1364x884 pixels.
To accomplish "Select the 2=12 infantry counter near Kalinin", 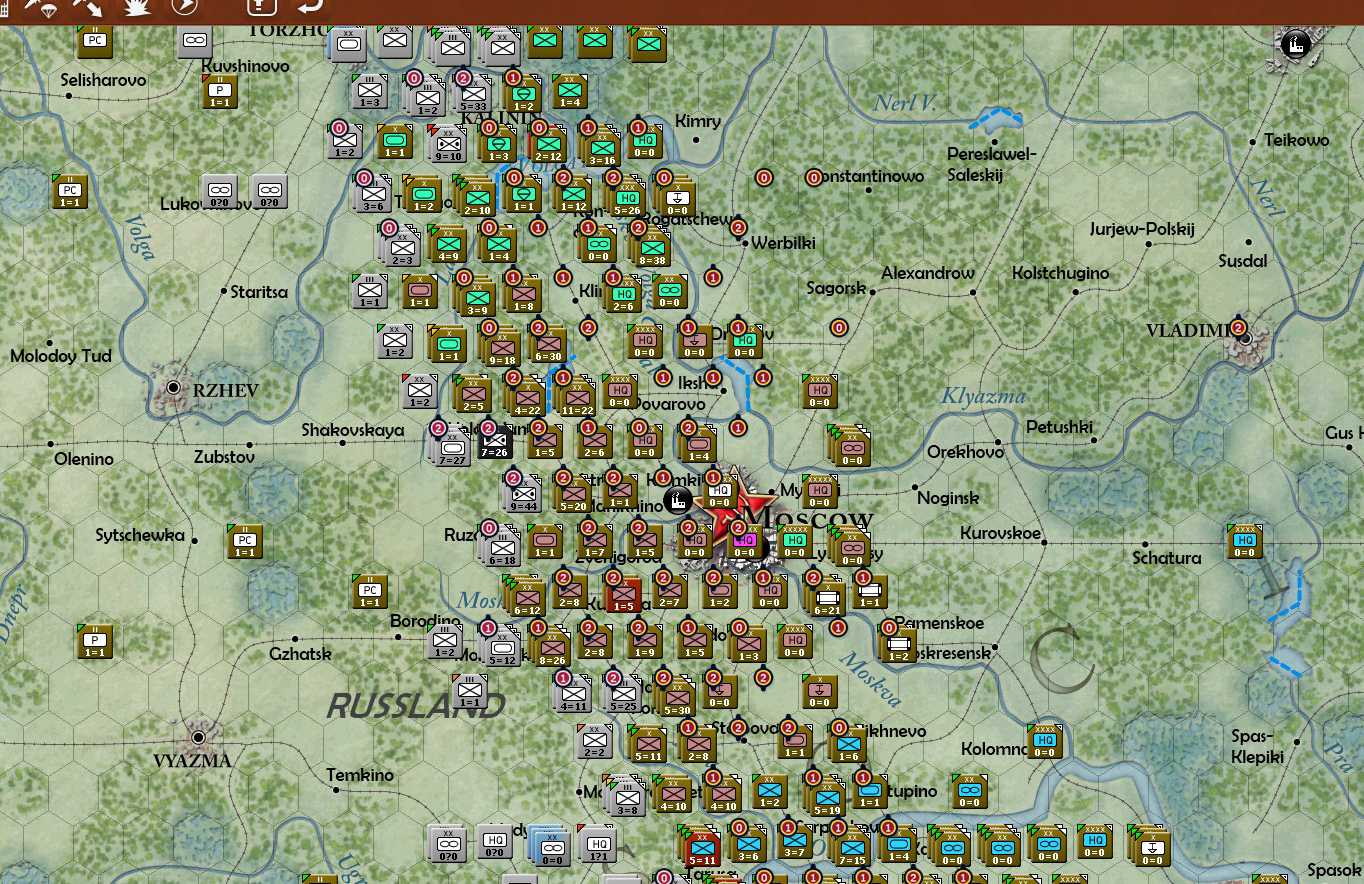I will click(x=548, y=144).
